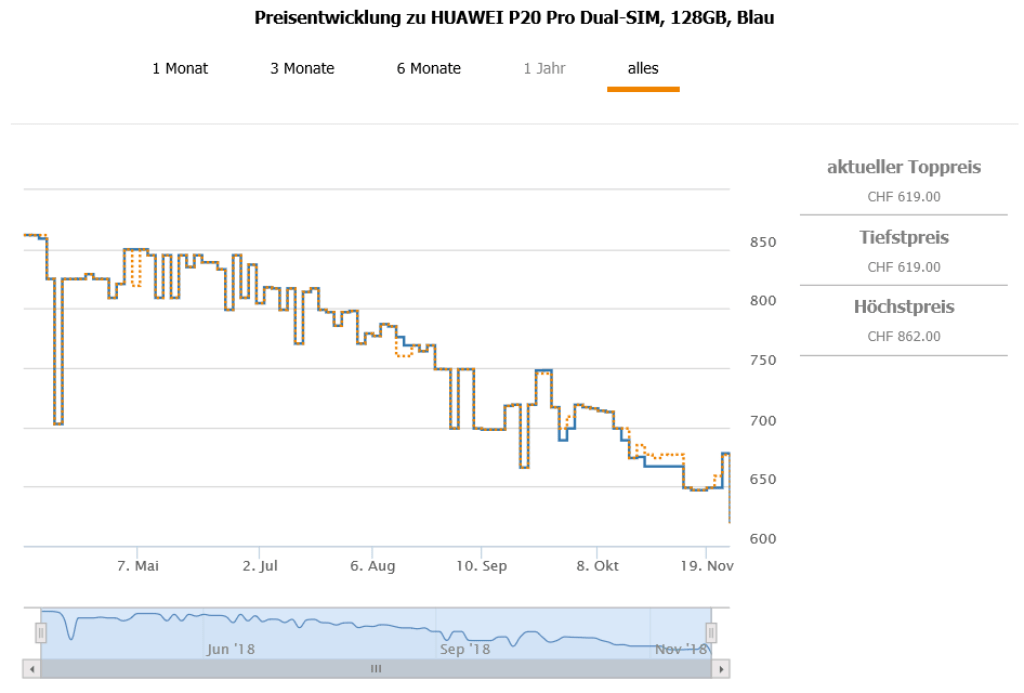Show the 6 Monate price history

pyautogui.click(x=428, y=69)
